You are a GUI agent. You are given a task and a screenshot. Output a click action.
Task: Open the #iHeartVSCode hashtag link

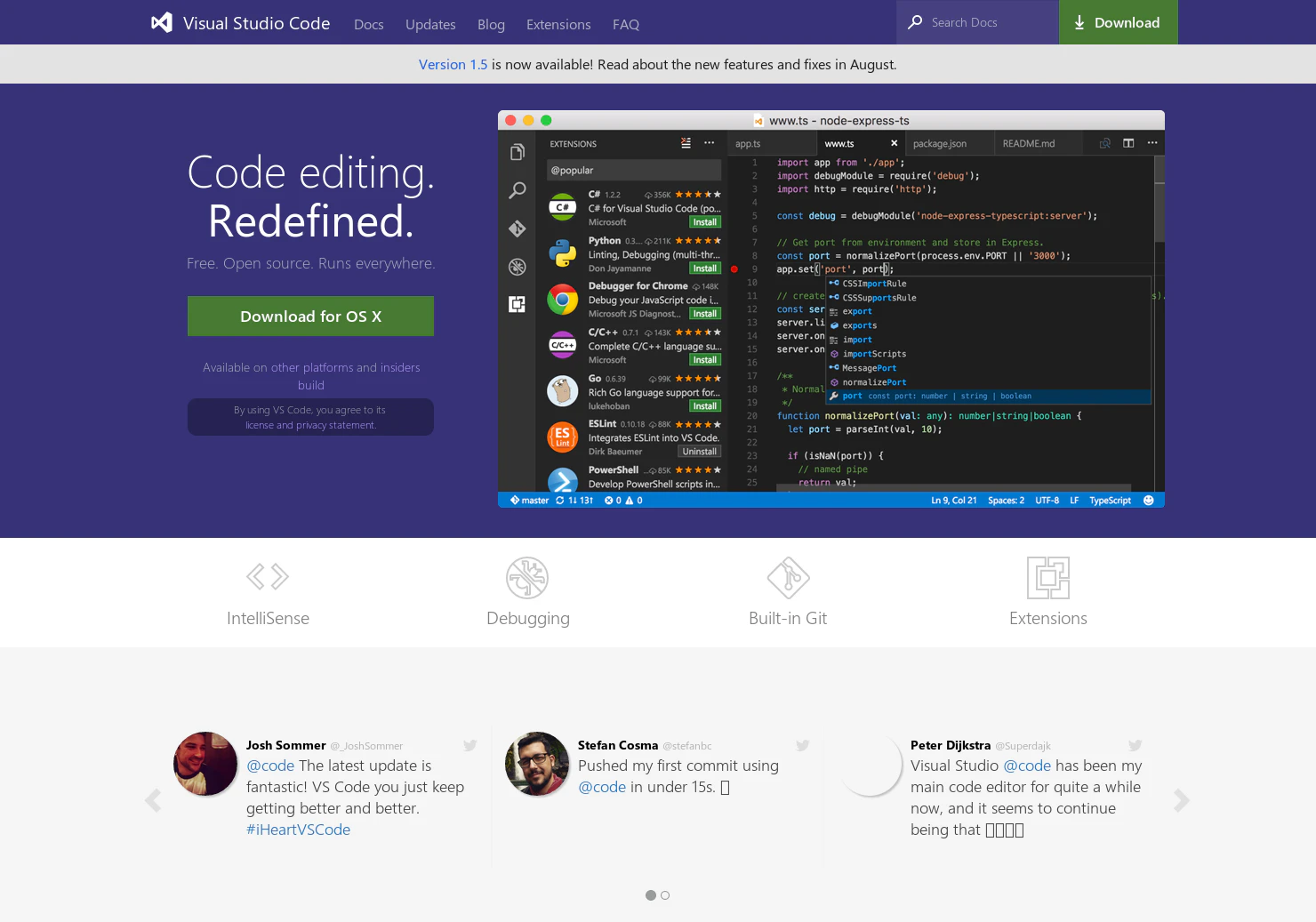tap(298, 830)
